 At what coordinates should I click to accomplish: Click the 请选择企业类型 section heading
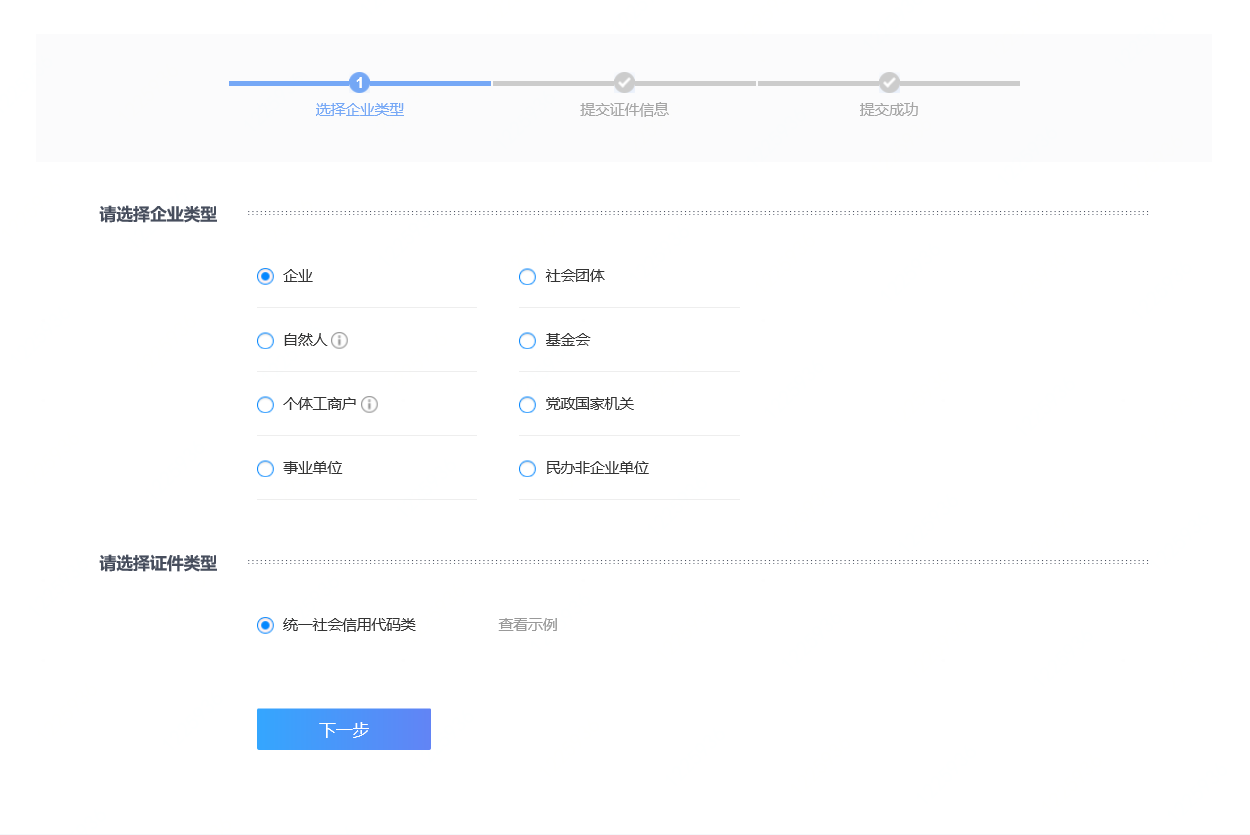pos(157,213)
